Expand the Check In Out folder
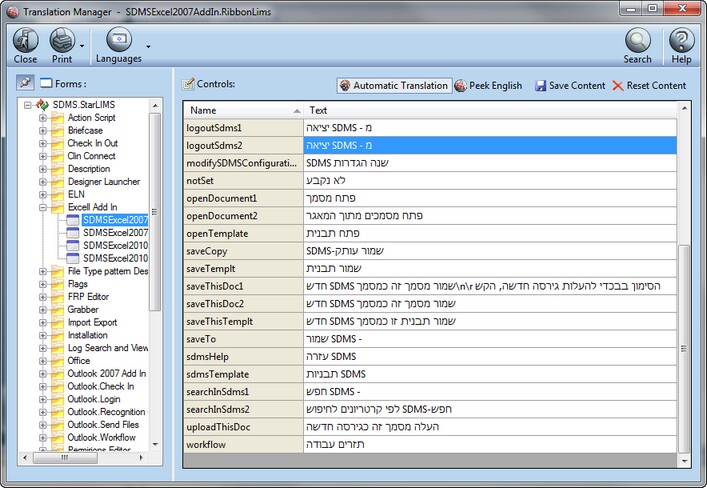This screenshot has height=488, width=707. click(x=43, y=143)
